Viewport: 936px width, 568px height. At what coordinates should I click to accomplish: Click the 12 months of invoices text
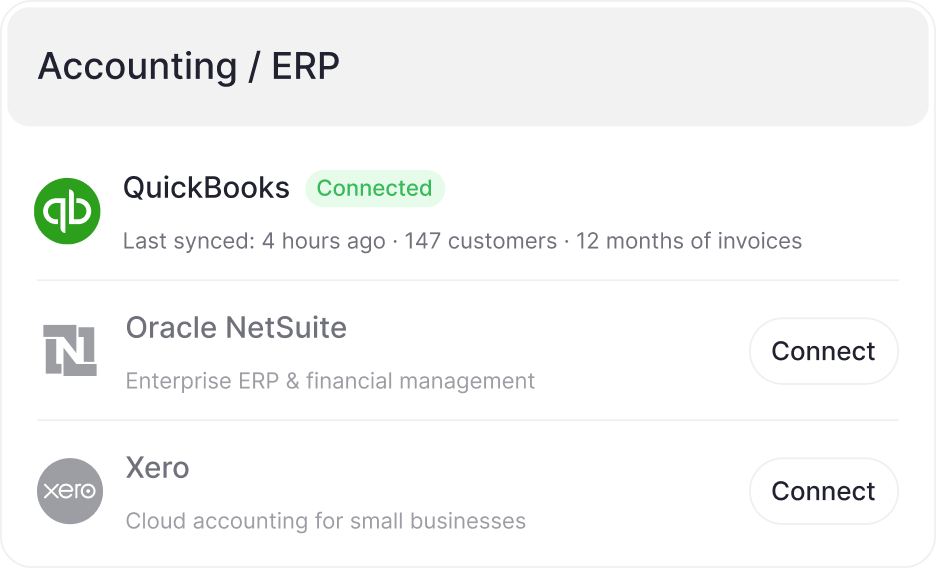[688, 241]
